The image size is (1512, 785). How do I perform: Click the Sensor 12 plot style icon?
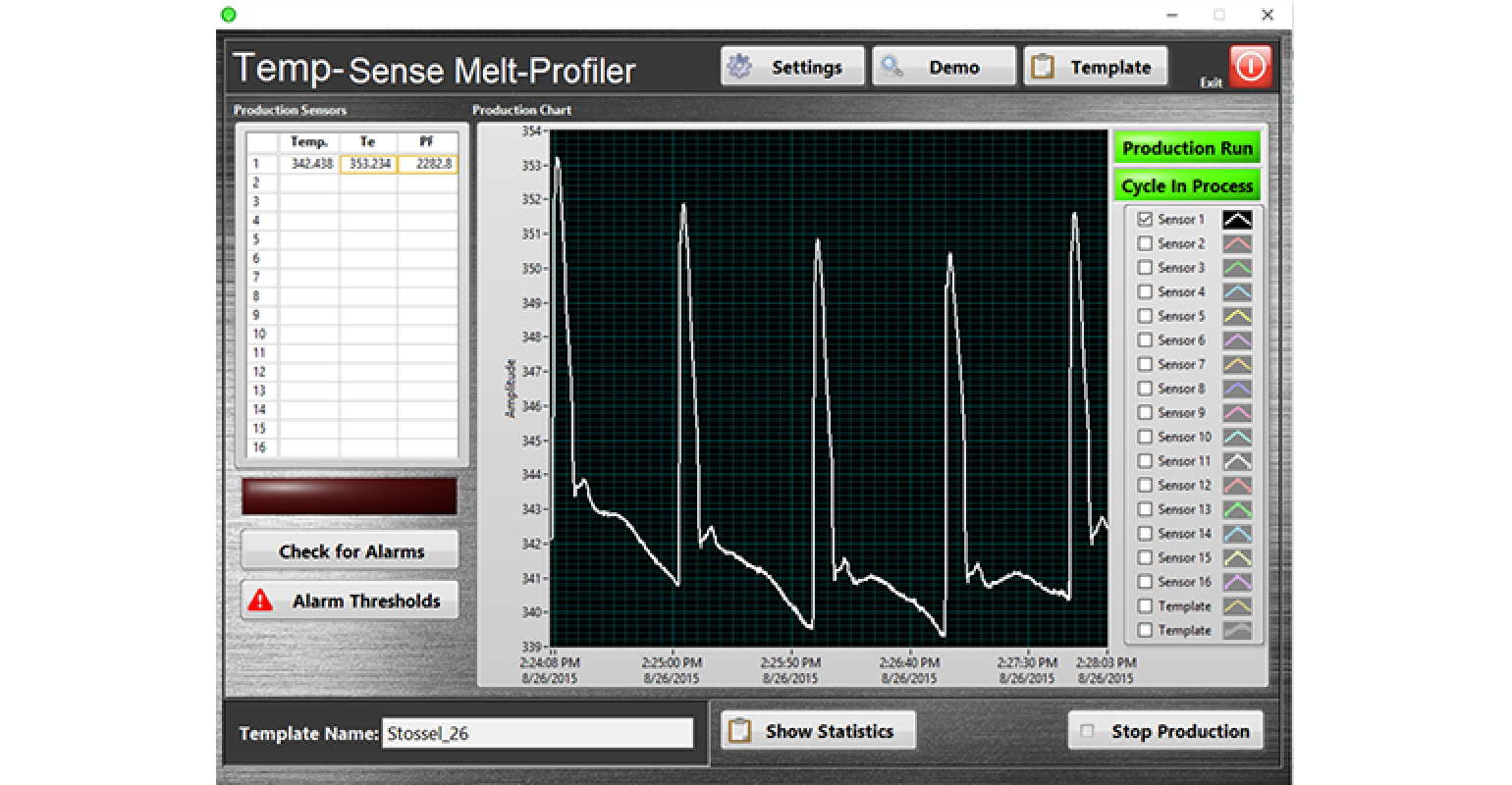pos(1237,486)
